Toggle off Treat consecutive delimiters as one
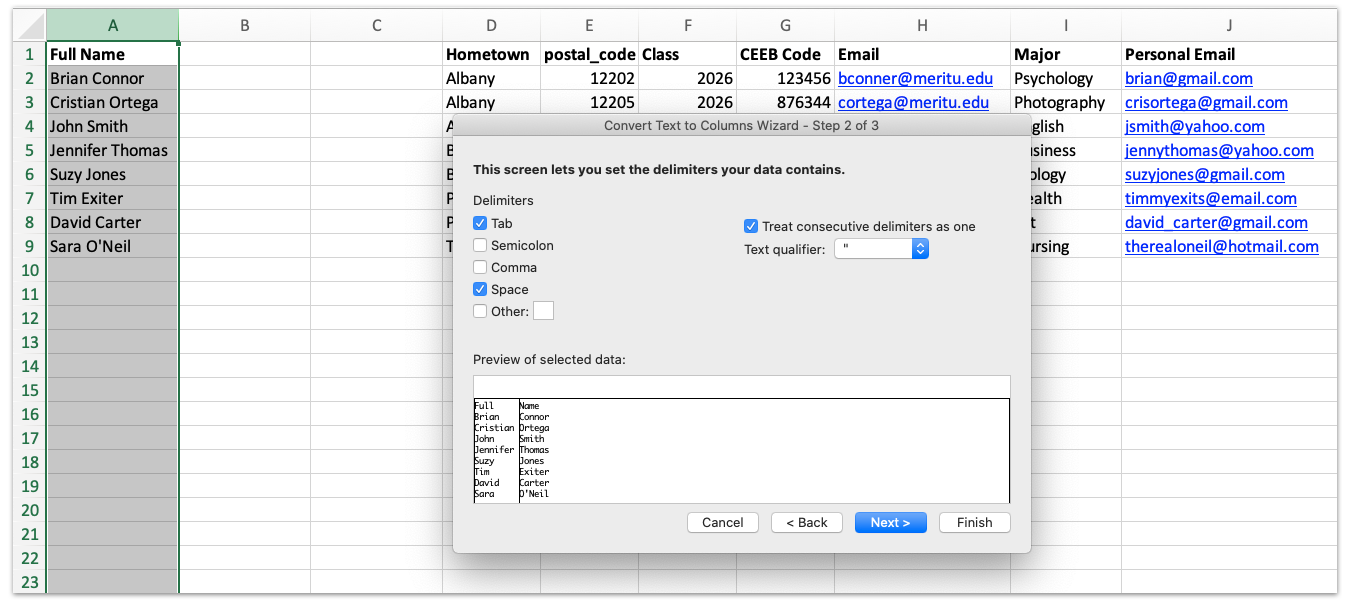 click(751, 226)
